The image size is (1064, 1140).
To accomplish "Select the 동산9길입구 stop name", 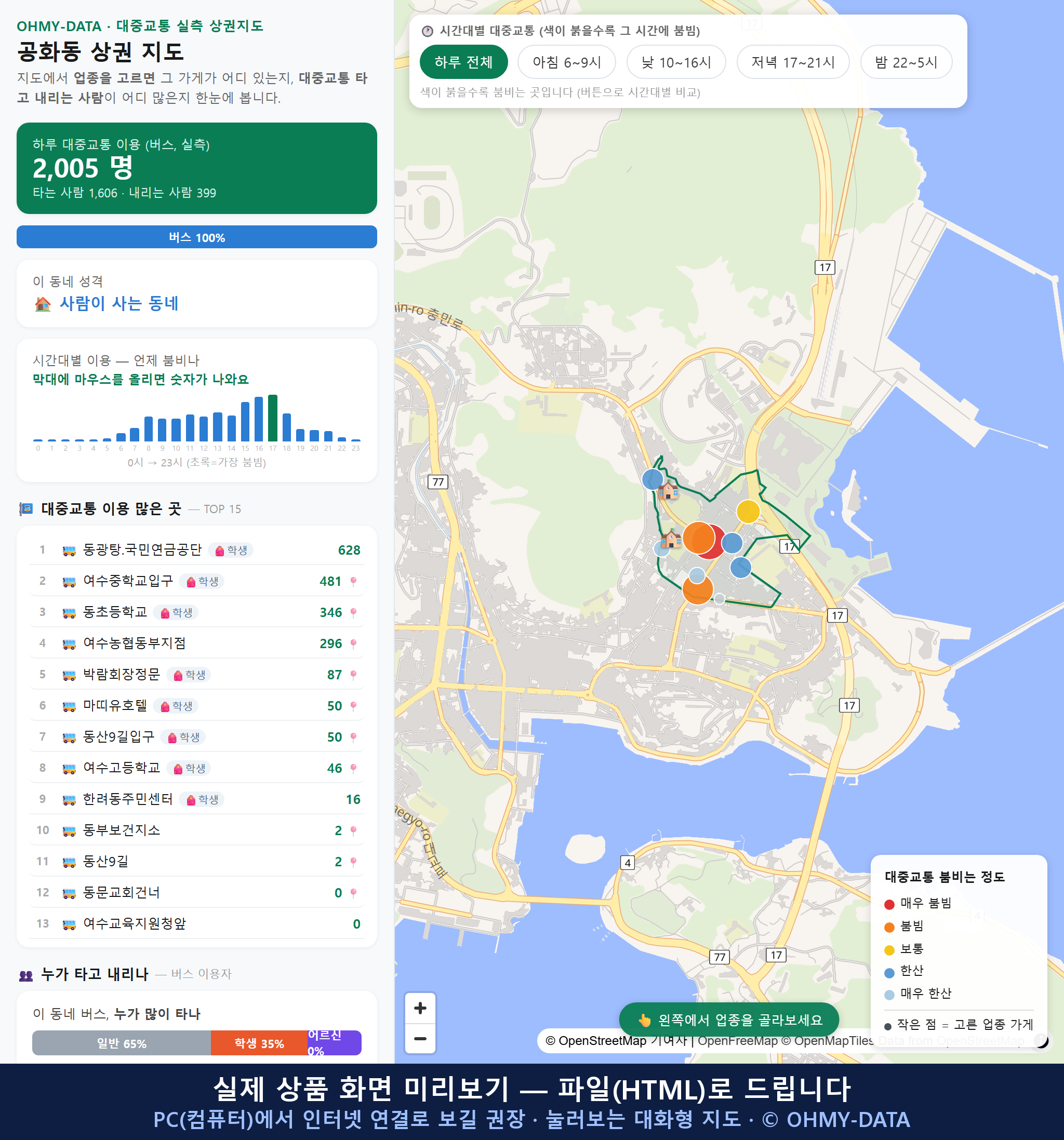I will coord(119,737).
